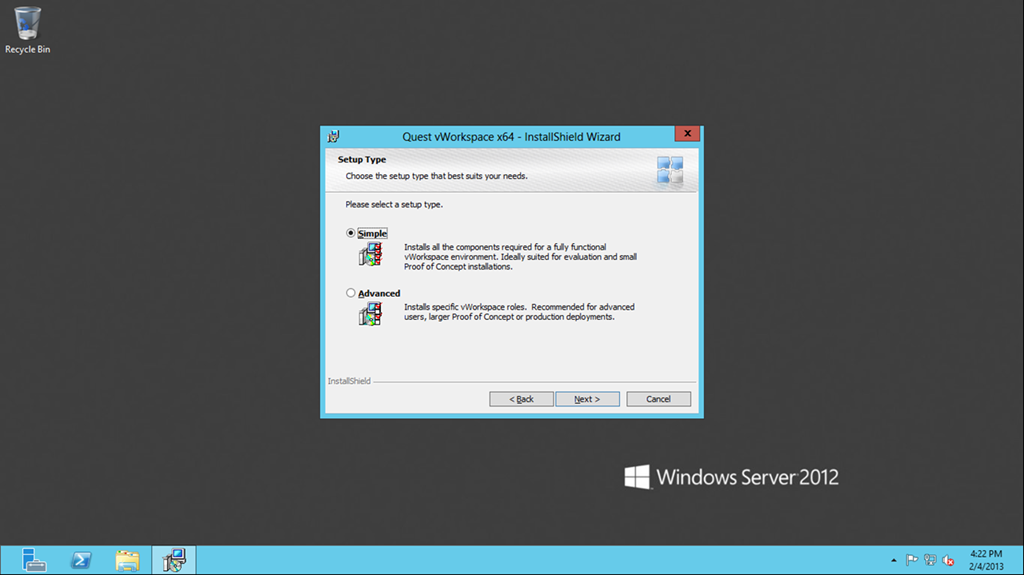
Task: Click the 'Please select a setup type.' text
Action: click(394, 205)
